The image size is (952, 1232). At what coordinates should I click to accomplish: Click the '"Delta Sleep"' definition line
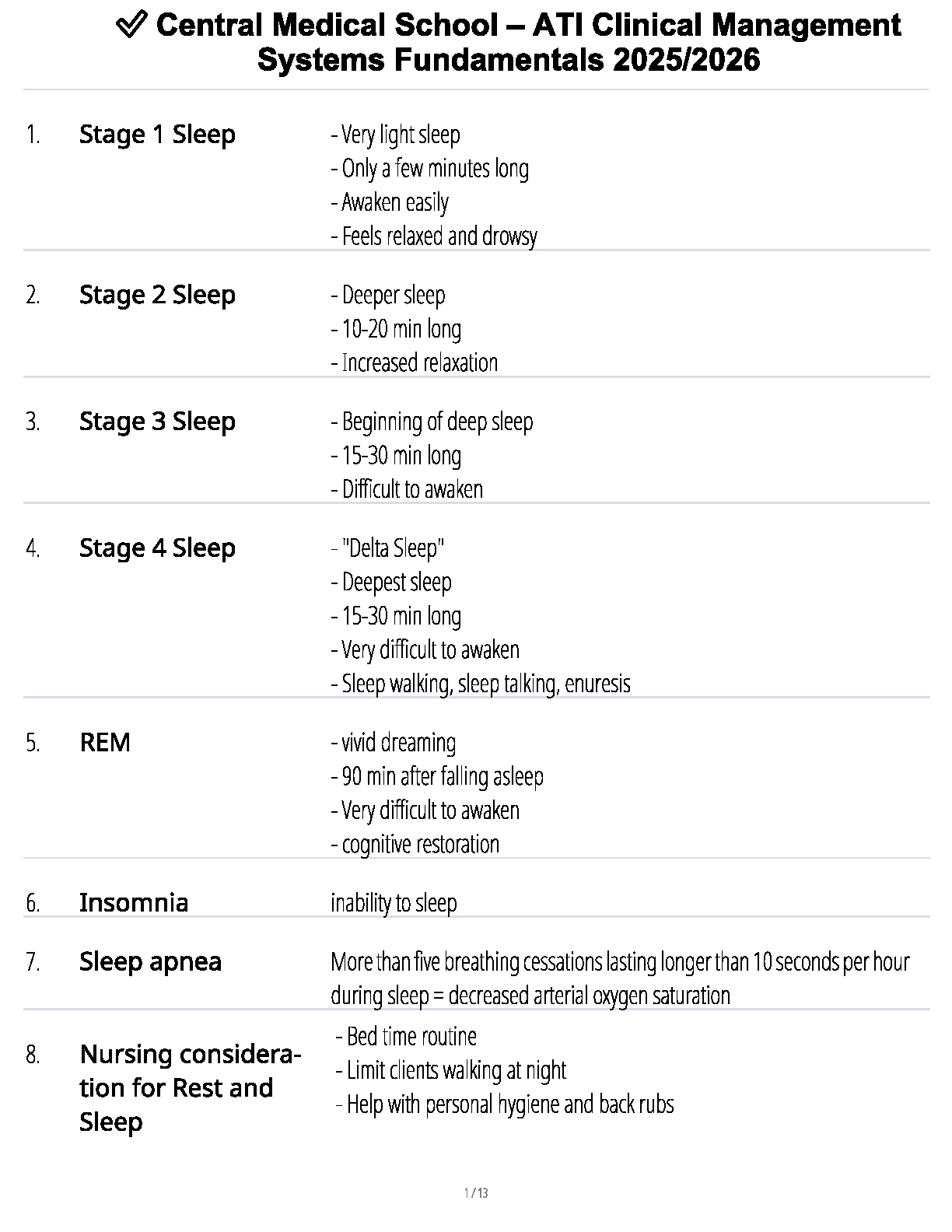(x=388, y=548)
